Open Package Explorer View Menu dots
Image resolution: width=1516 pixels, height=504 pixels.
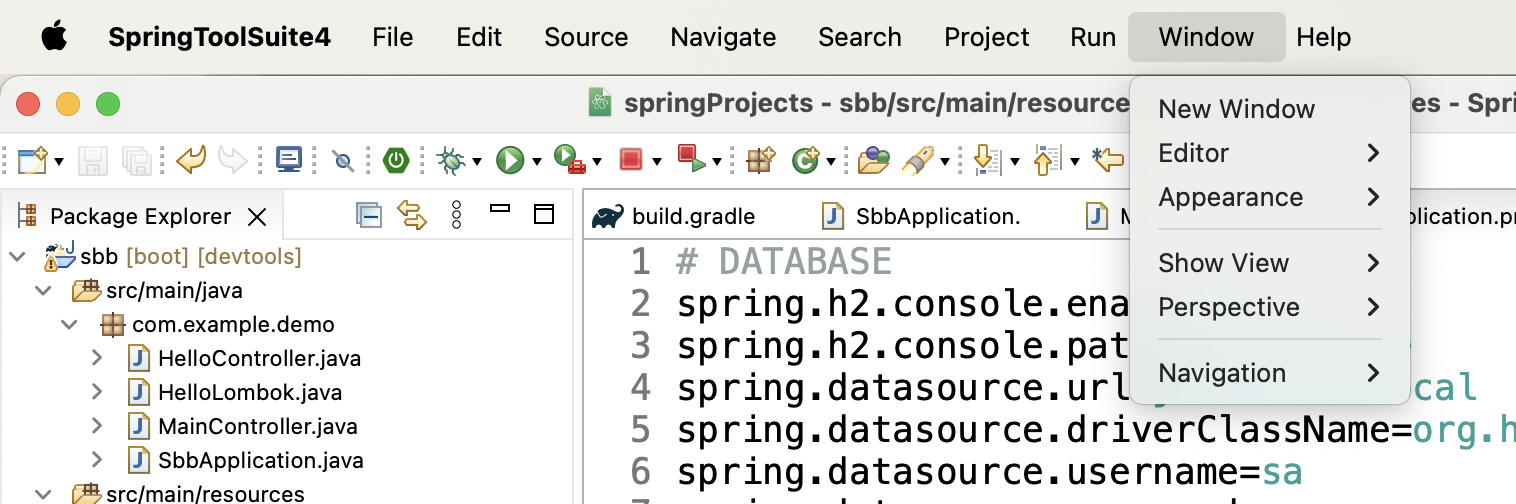pos(456,215)
